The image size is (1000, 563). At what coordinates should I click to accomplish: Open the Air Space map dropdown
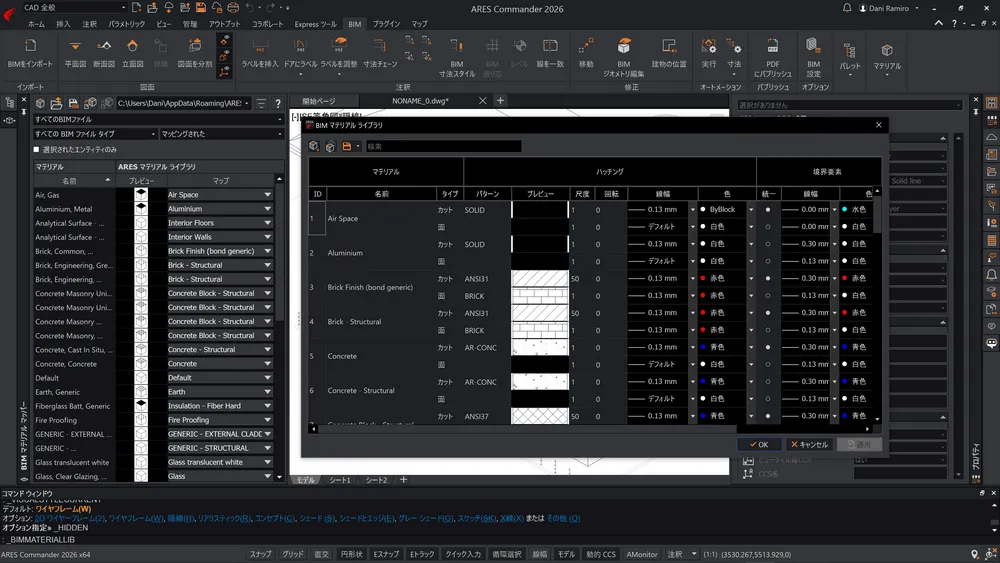(x=219, y=194)
